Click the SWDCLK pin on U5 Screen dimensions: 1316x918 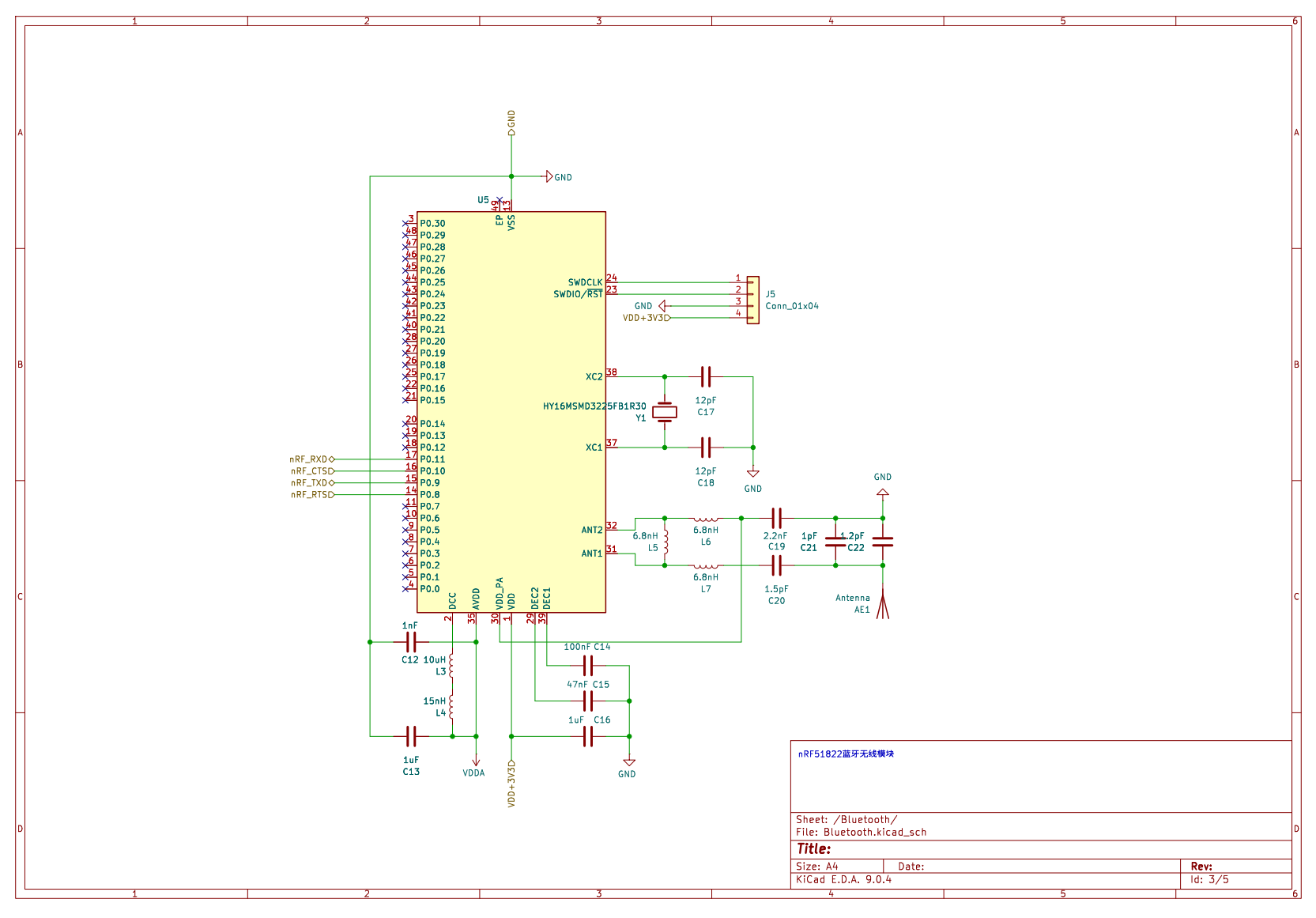point(585,282)
